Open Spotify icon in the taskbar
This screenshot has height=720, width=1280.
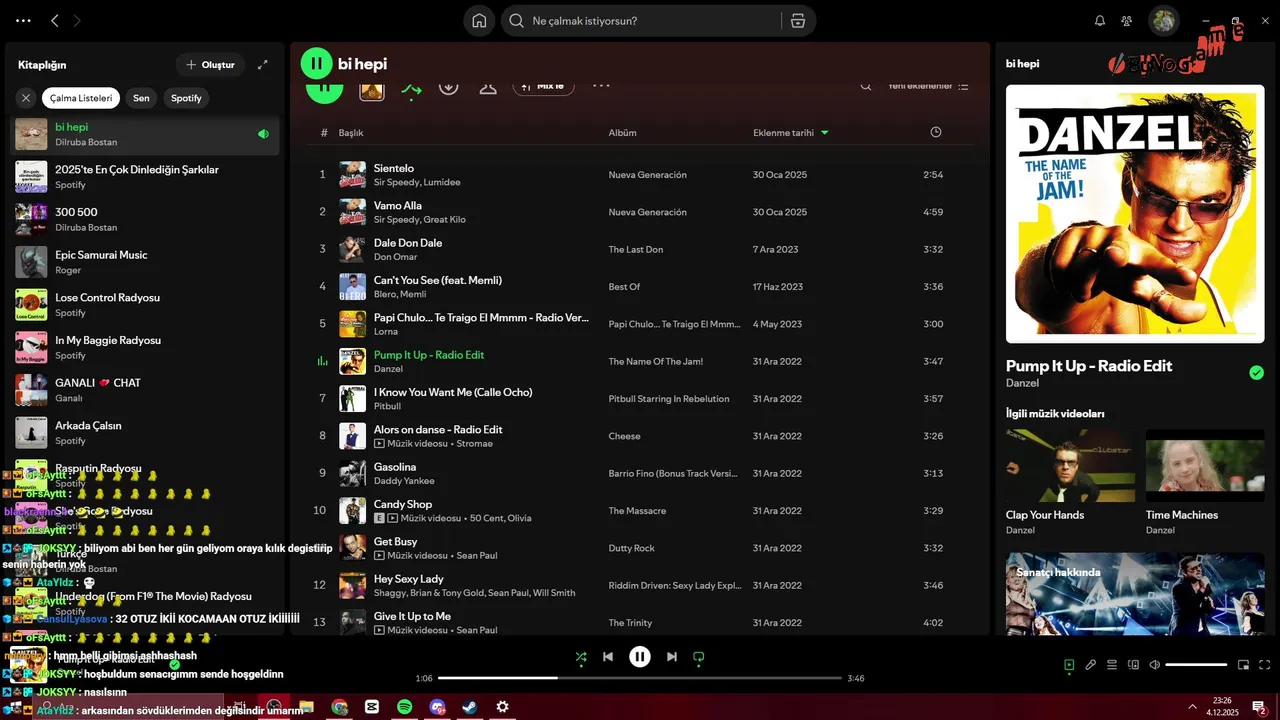(404, 706)
